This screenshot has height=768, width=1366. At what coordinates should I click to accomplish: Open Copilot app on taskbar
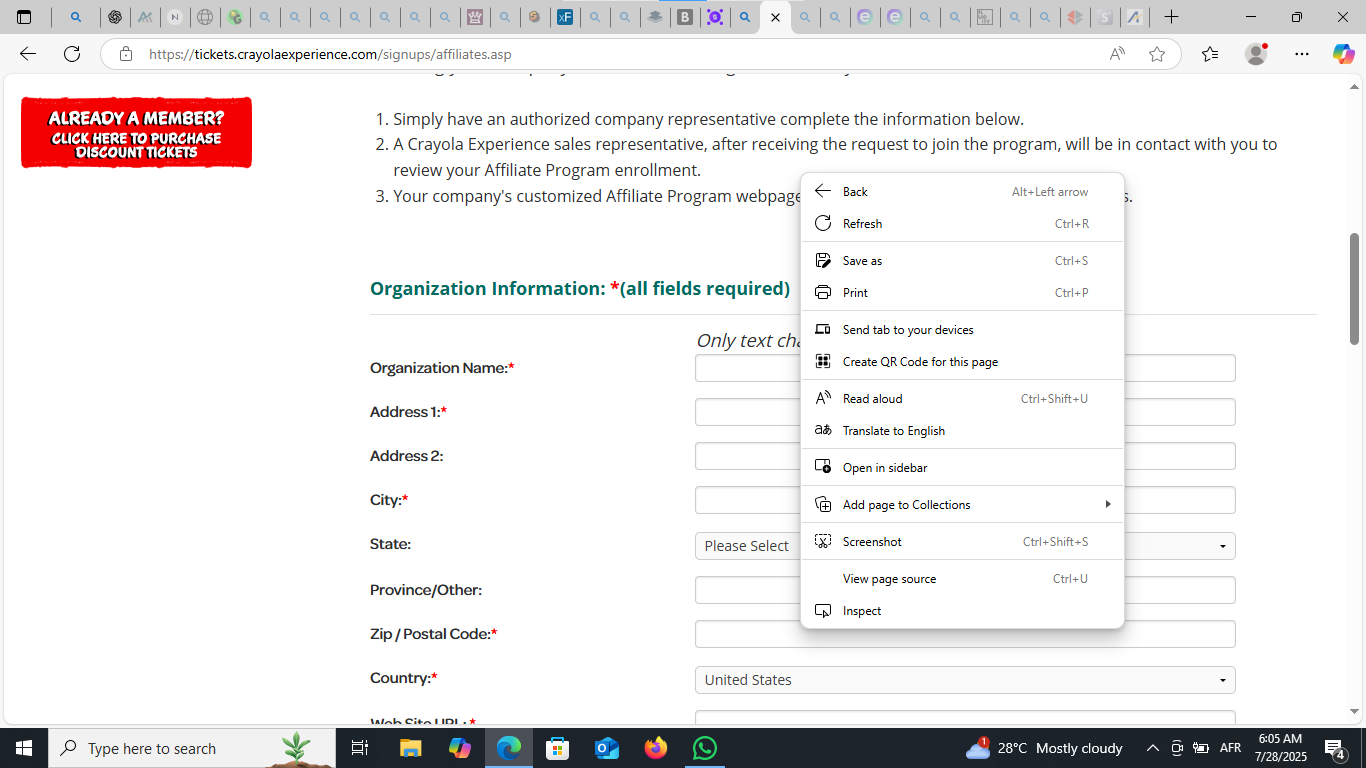point(460,748)
